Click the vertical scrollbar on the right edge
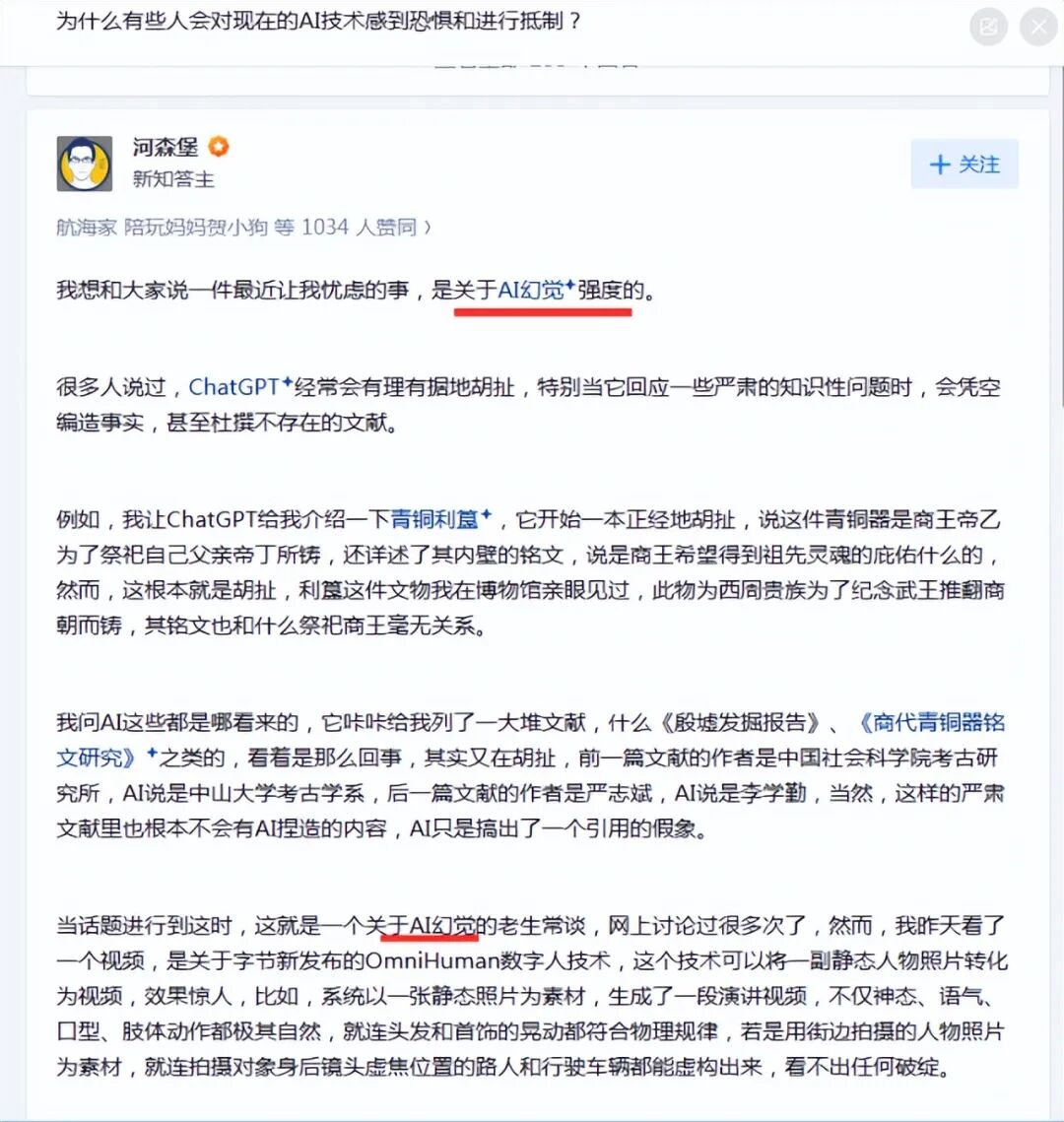The width and height of the screenshot is (1064, 1122). [x=1060, y=236]
